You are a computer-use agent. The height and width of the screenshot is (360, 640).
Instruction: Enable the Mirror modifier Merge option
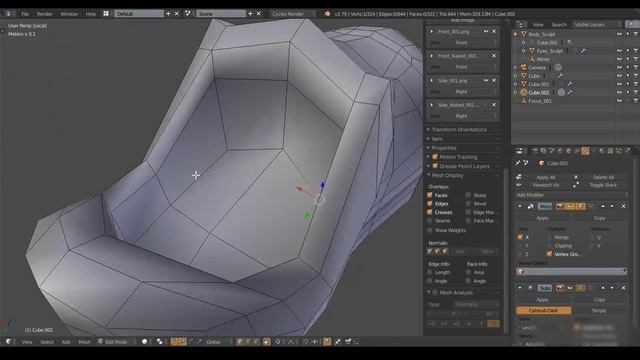point(549,237)
